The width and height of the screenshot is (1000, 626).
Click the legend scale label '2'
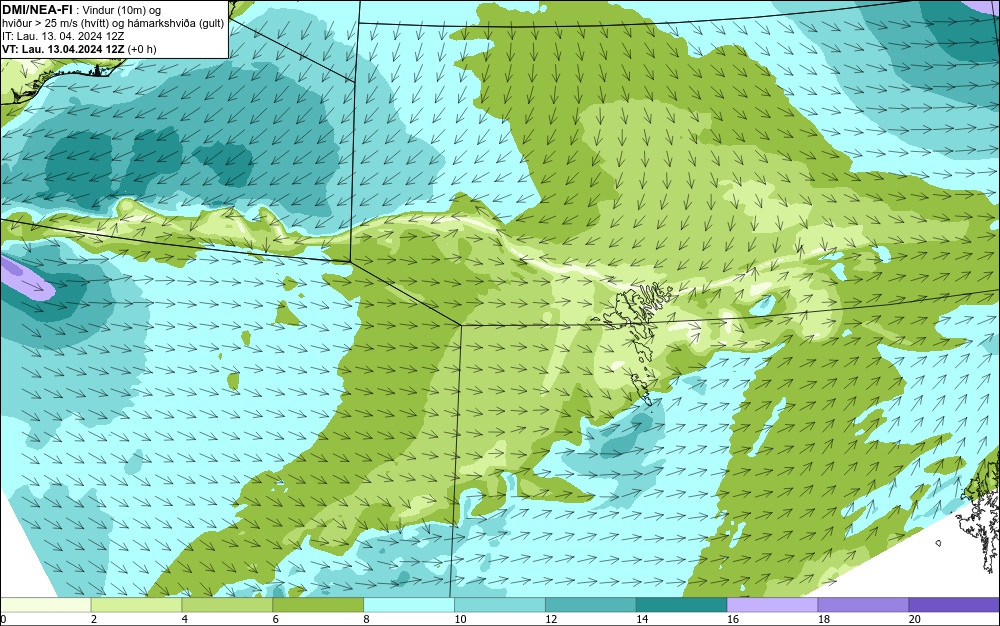[94, 619]
